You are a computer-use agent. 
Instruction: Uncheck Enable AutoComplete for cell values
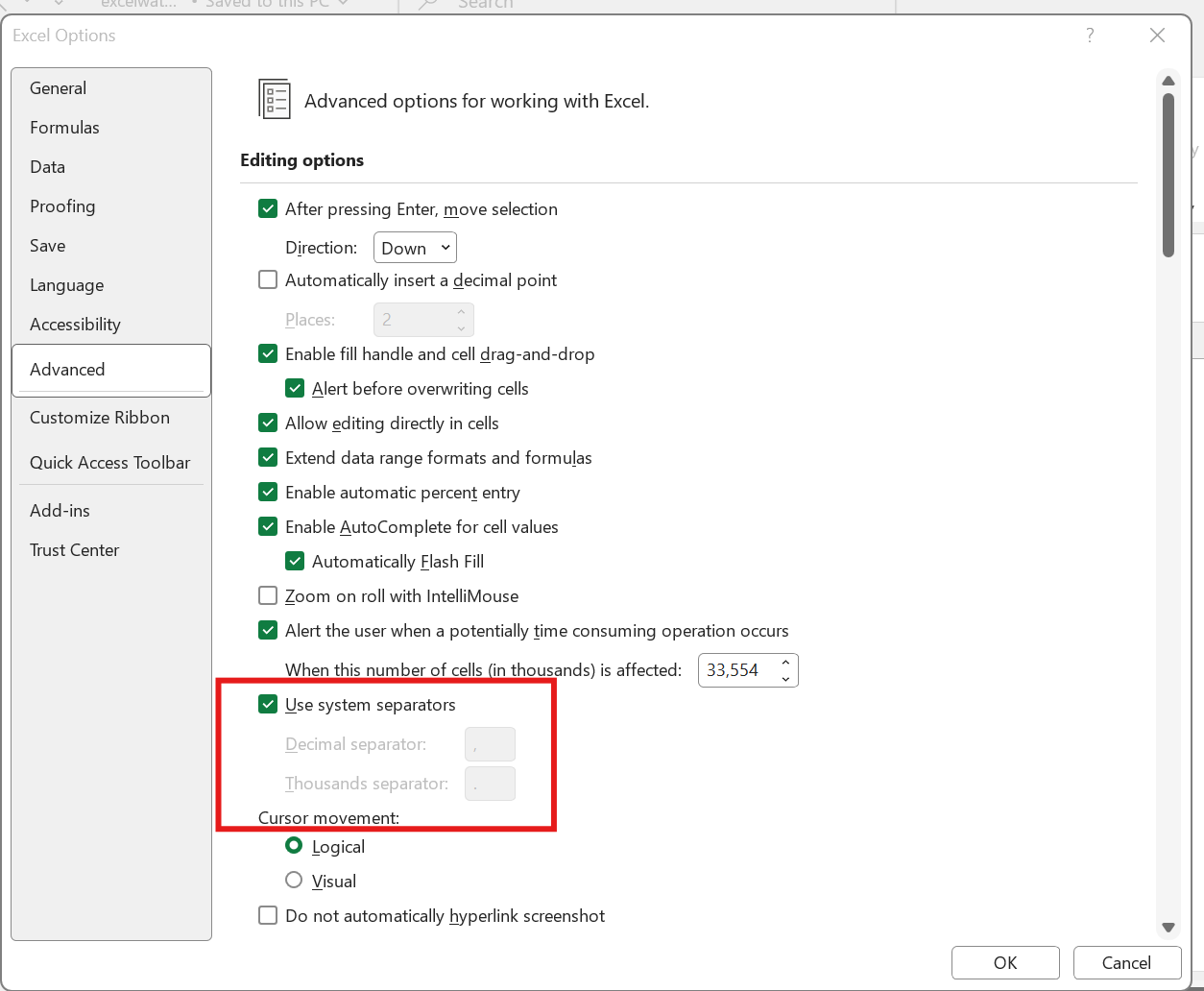click(x=268, y=526)
